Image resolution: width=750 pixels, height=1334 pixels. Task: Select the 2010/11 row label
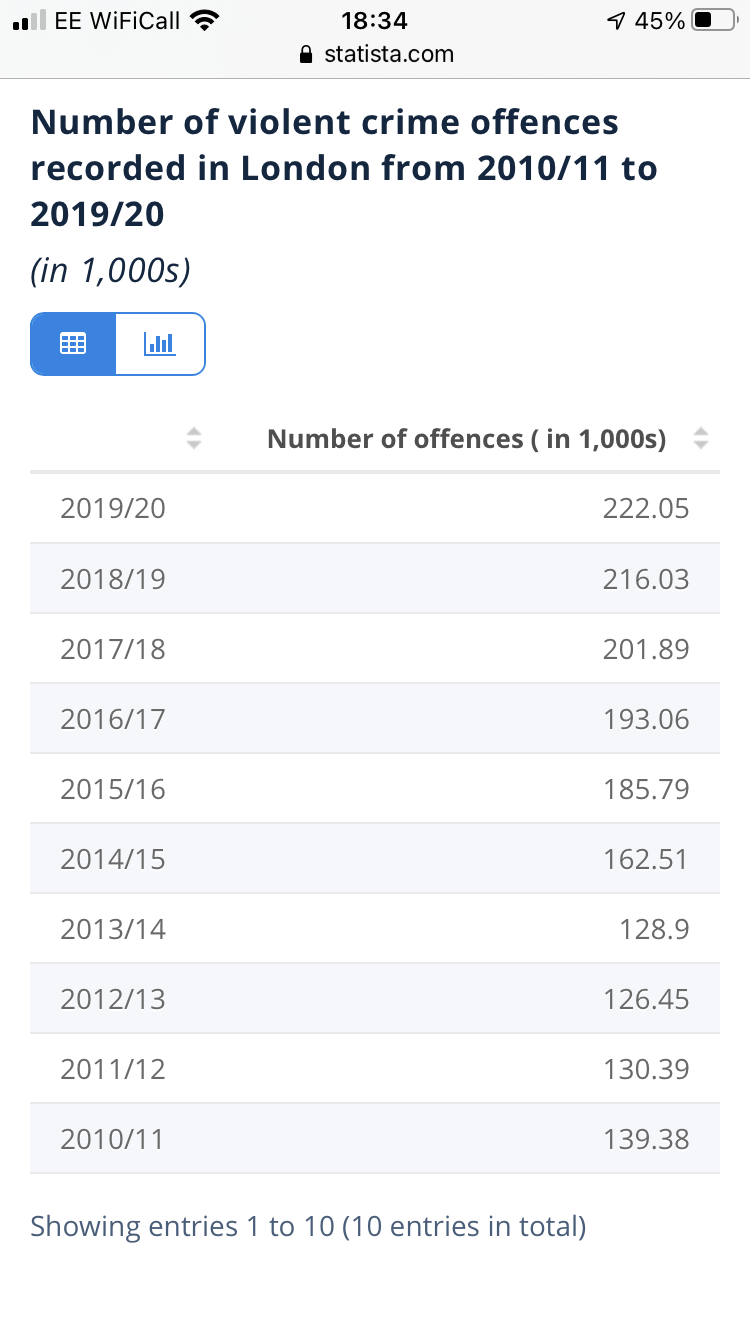pos(112,1139)
